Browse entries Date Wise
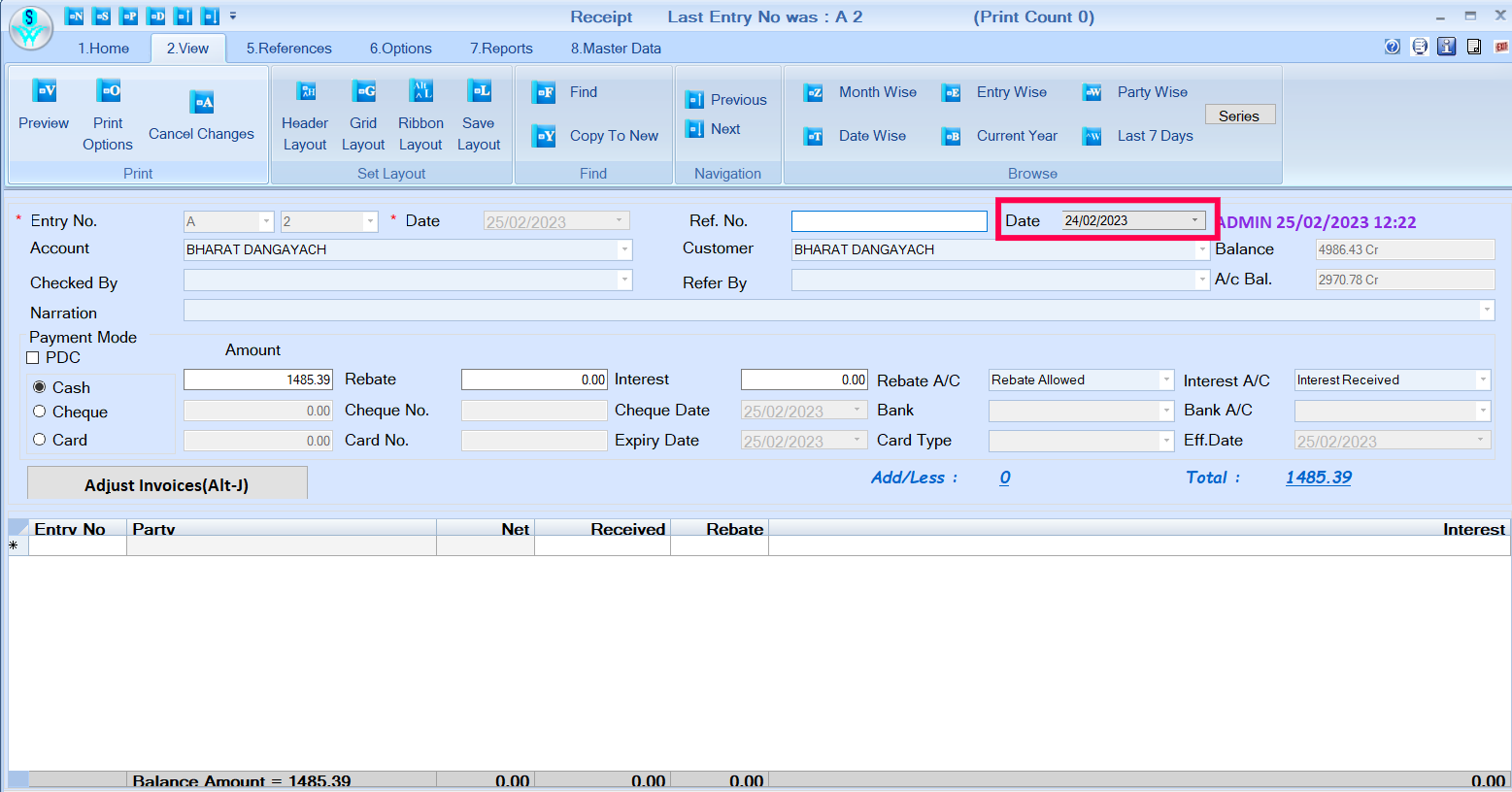The width and height of the screenshot is (1512, 792). [x=856, y=136]
